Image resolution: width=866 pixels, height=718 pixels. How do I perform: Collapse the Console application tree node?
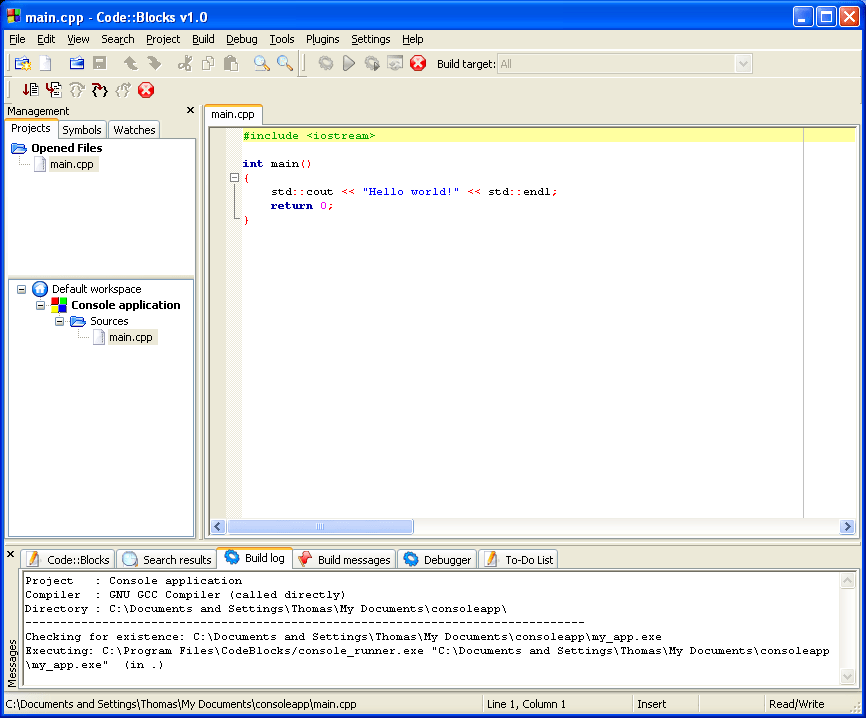(40, 304)
